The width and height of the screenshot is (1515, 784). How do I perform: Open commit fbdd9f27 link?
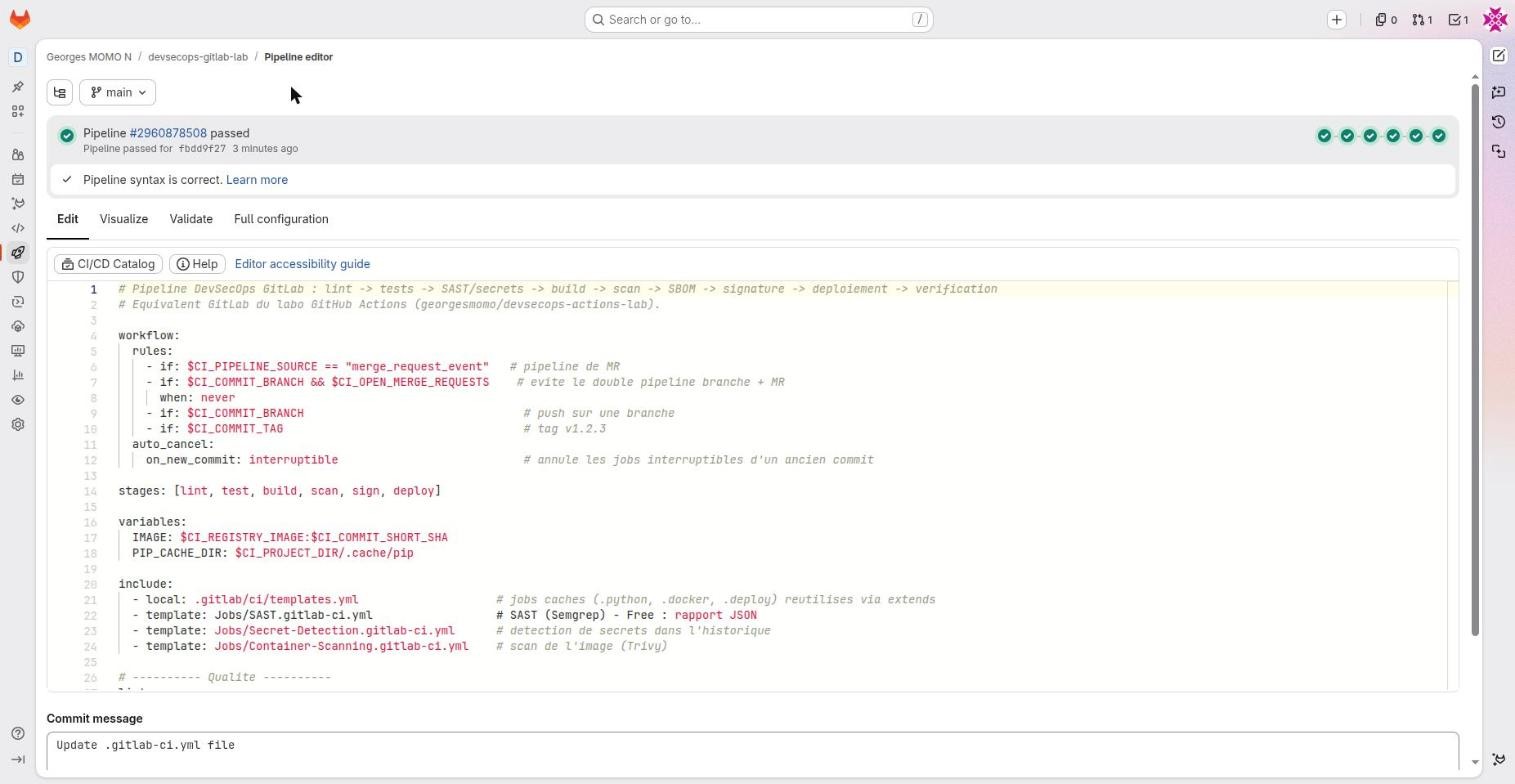202,149
